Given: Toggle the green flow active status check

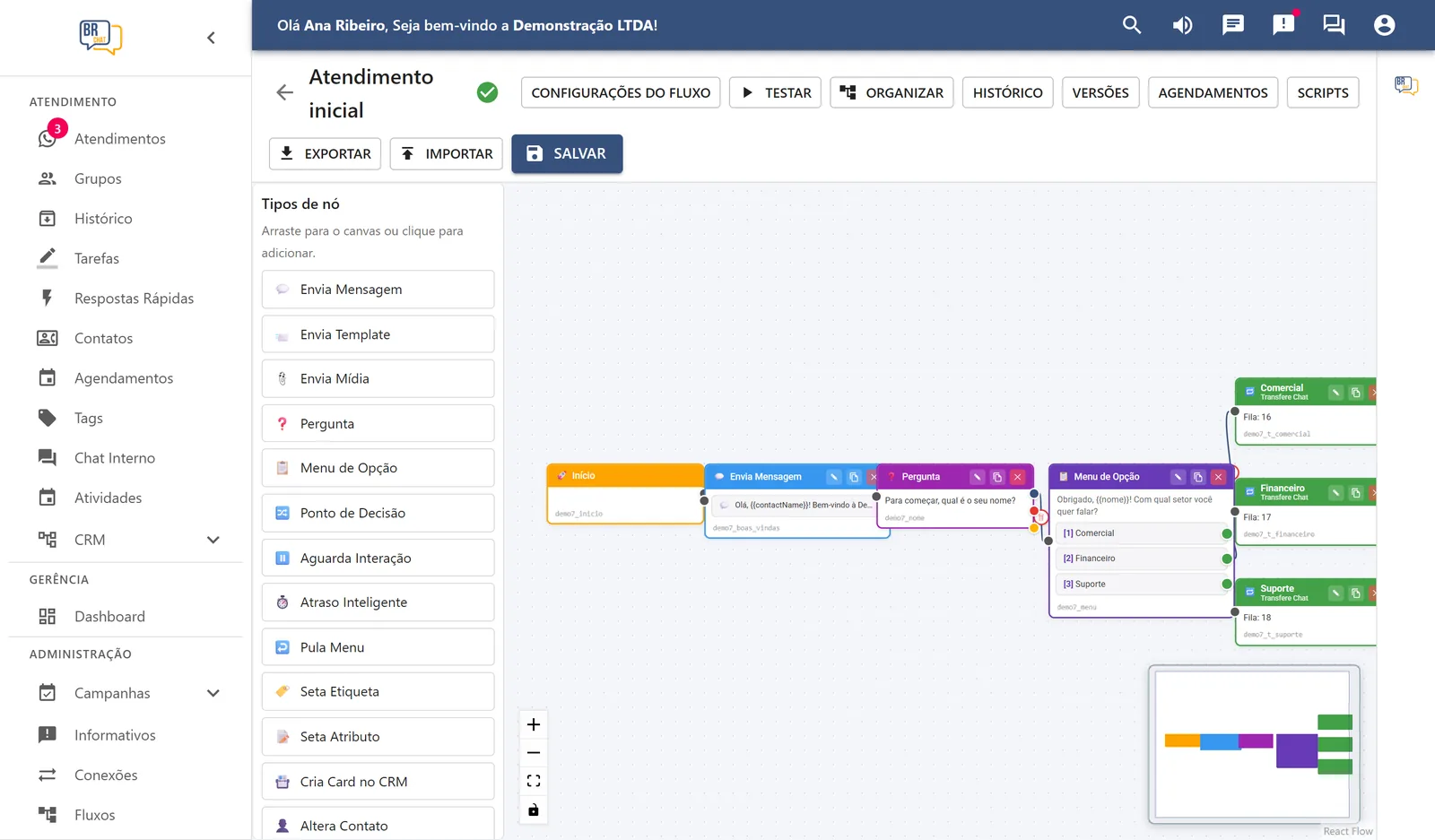Looking at the screenshot, I should click(487, 92).
